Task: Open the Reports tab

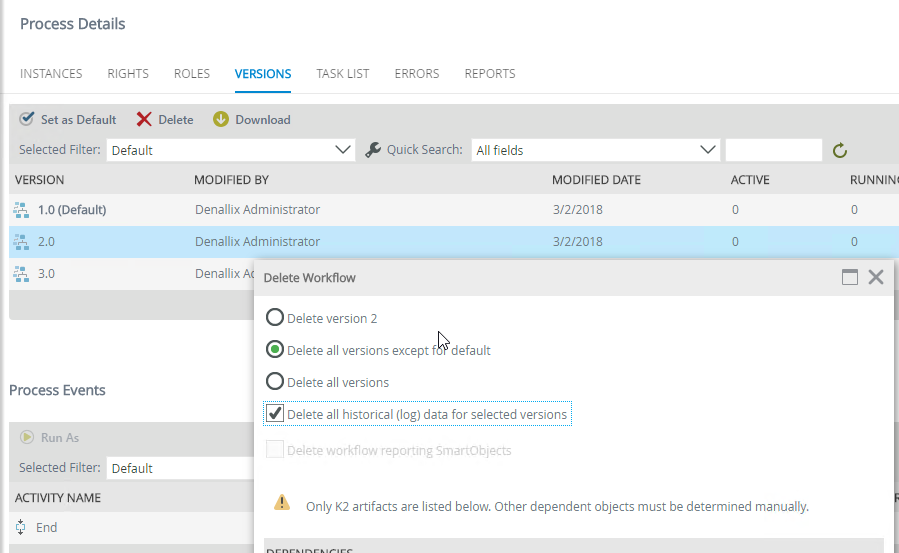Action: tap(490, 73)
